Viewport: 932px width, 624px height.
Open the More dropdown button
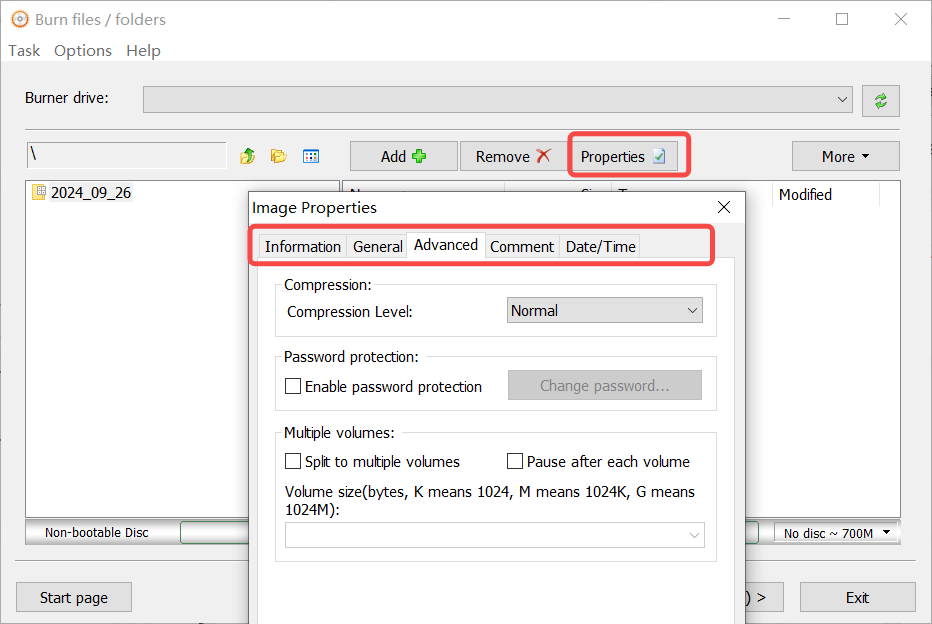(845, 156)
